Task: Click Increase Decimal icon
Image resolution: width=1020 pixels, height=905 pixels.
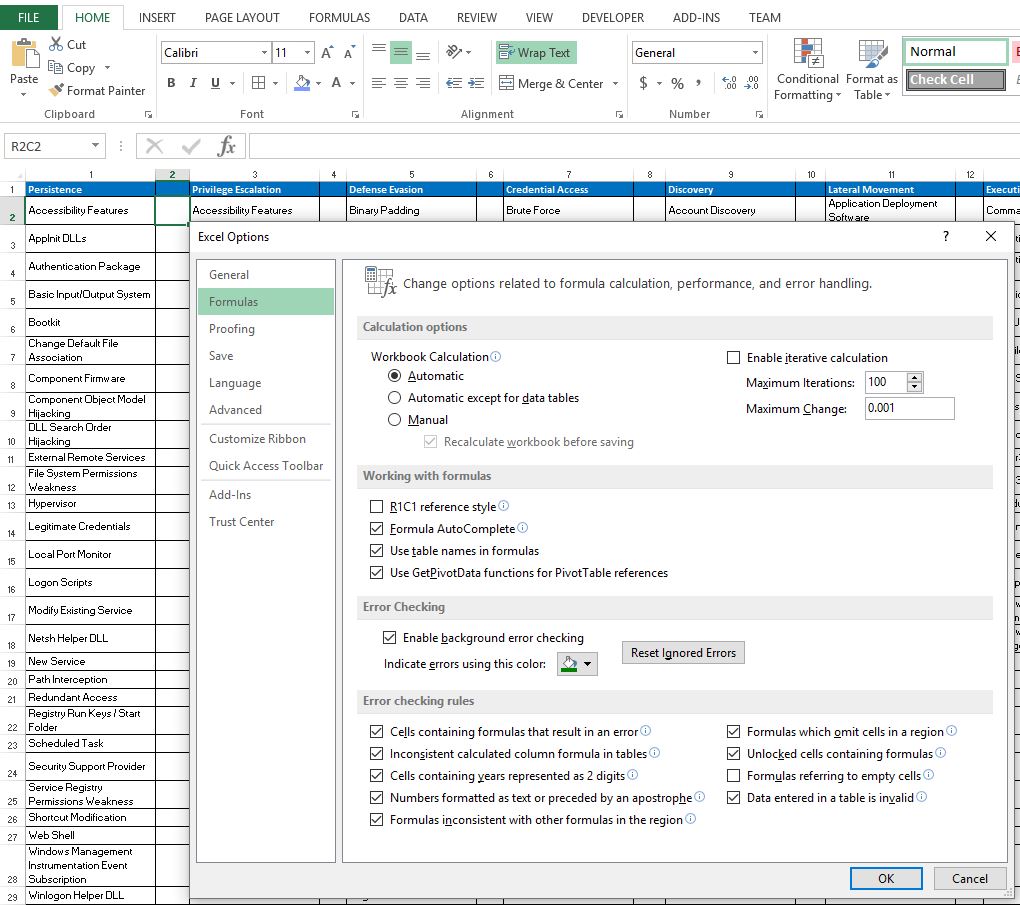Action: pos(729,83)
